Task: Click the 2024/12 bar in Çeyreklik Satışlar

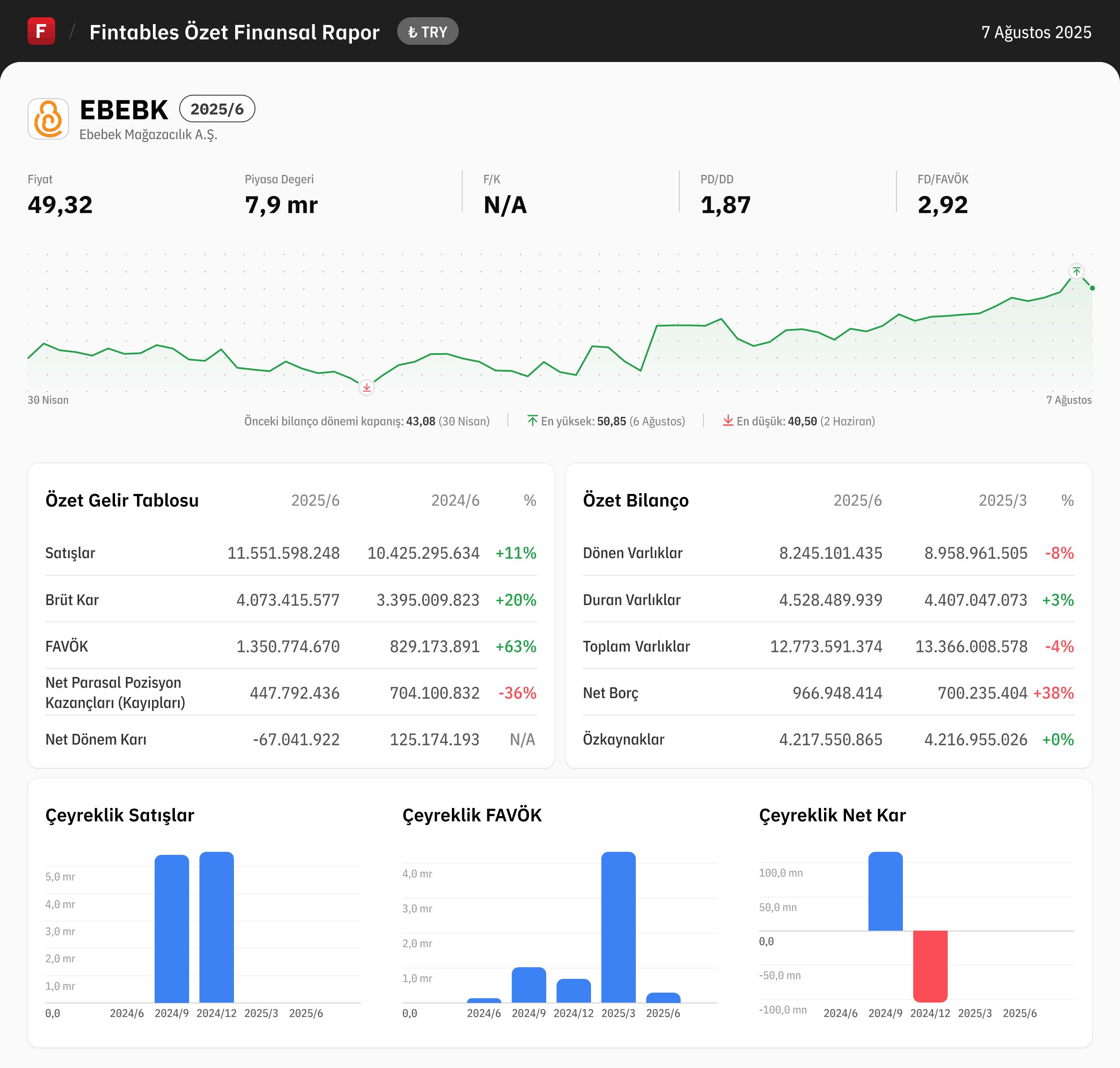Action: click(216, 927)
